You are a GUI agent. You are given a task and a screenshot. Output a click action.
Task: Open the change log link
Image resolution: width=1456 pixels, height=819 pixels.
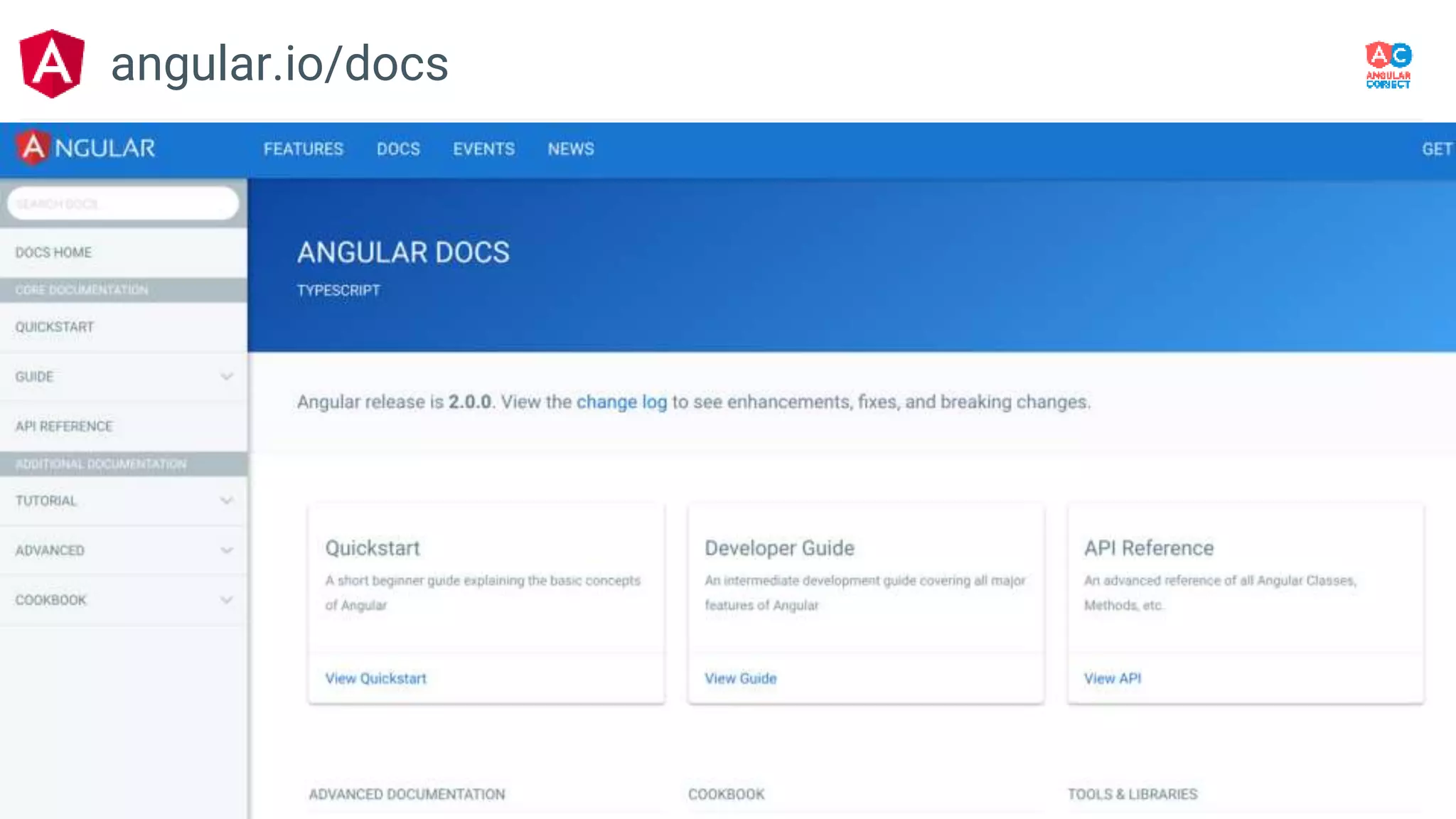point(622,402)
